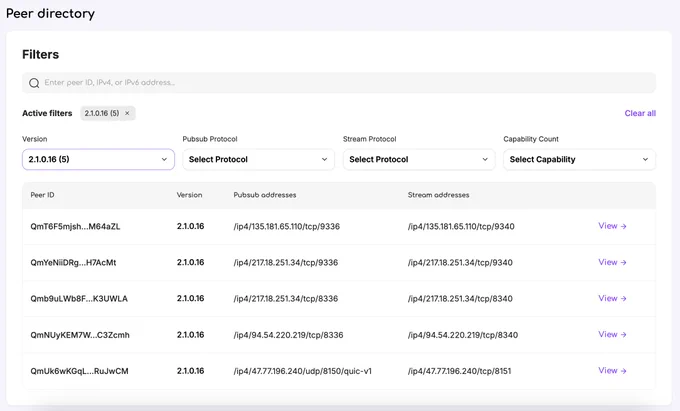The image size is (680, 411).
Task: View peer QmYeNiiDRg...H7AcMt details
Action: [612, 262]
